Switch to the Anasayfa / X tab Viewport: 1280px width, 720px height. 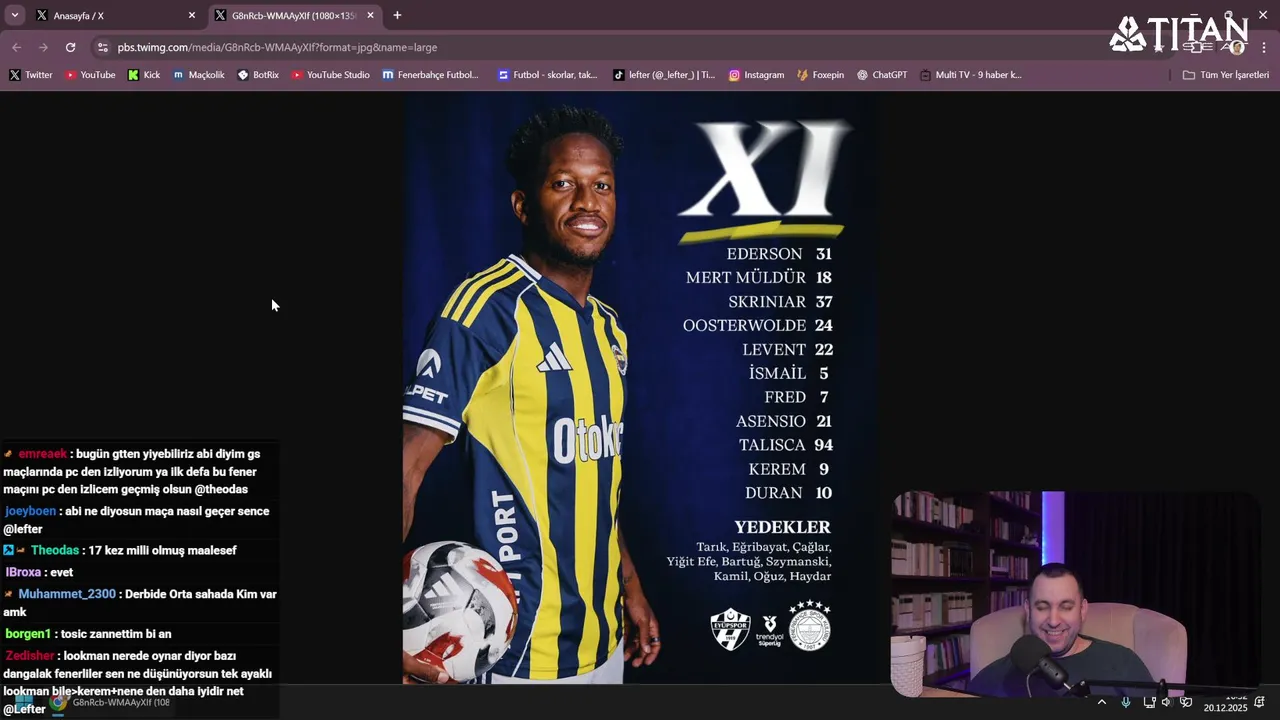click(116, 15)
